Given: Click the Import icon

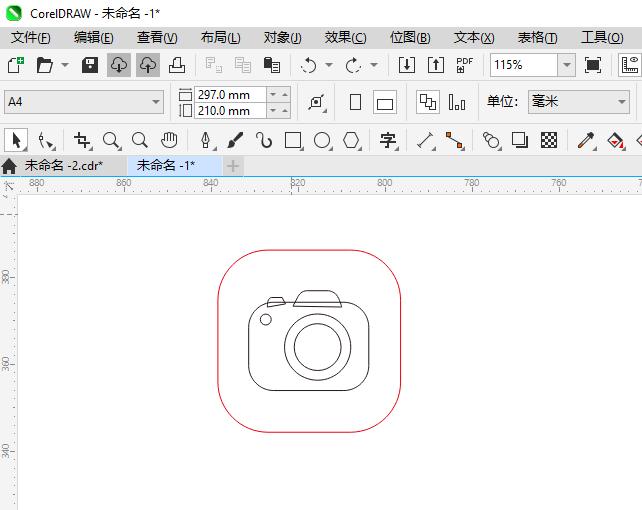Looking at the screenshot, I should click(407, 65).
